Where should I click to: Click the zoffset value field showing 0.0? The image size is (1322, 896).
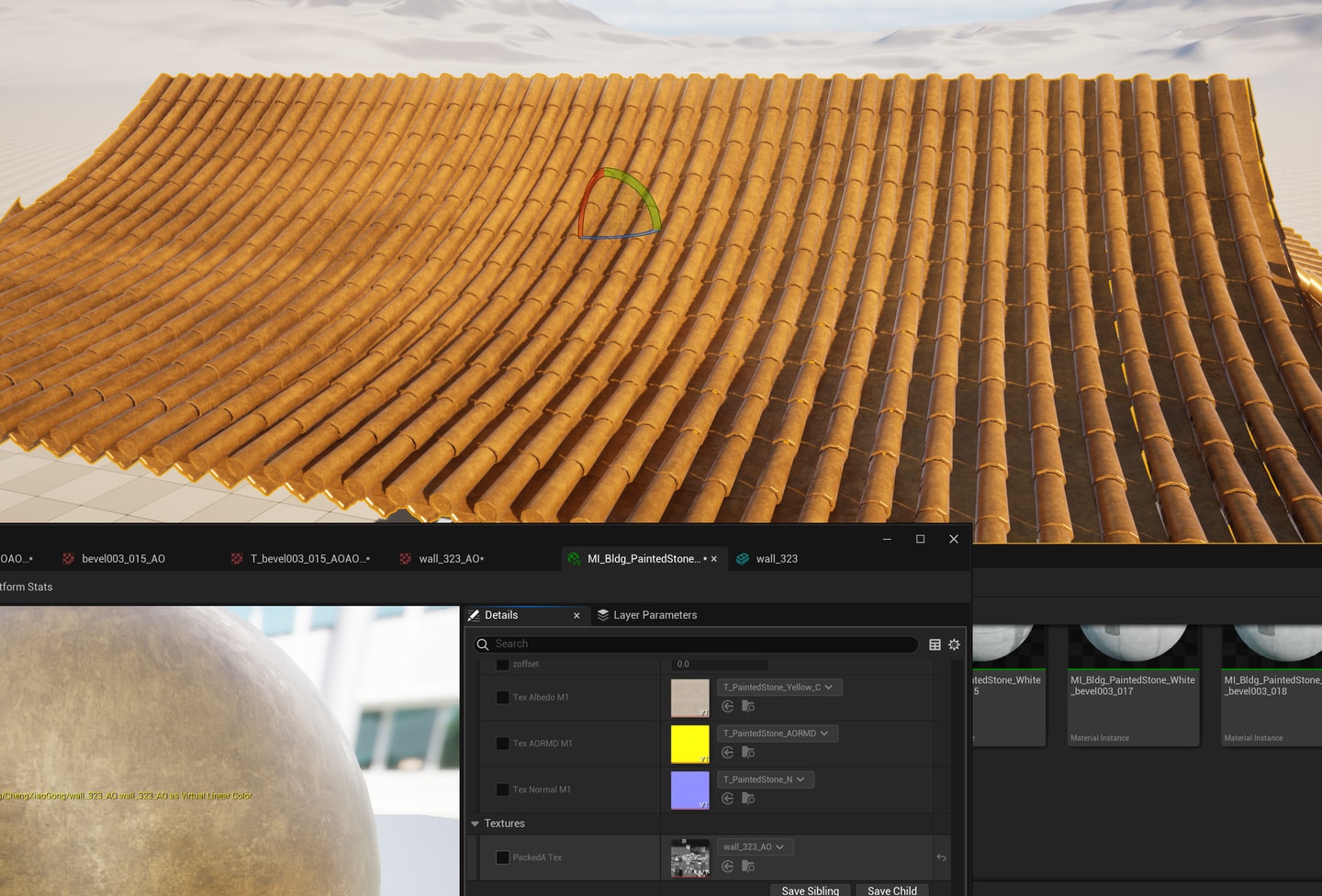tap(720, 664)
